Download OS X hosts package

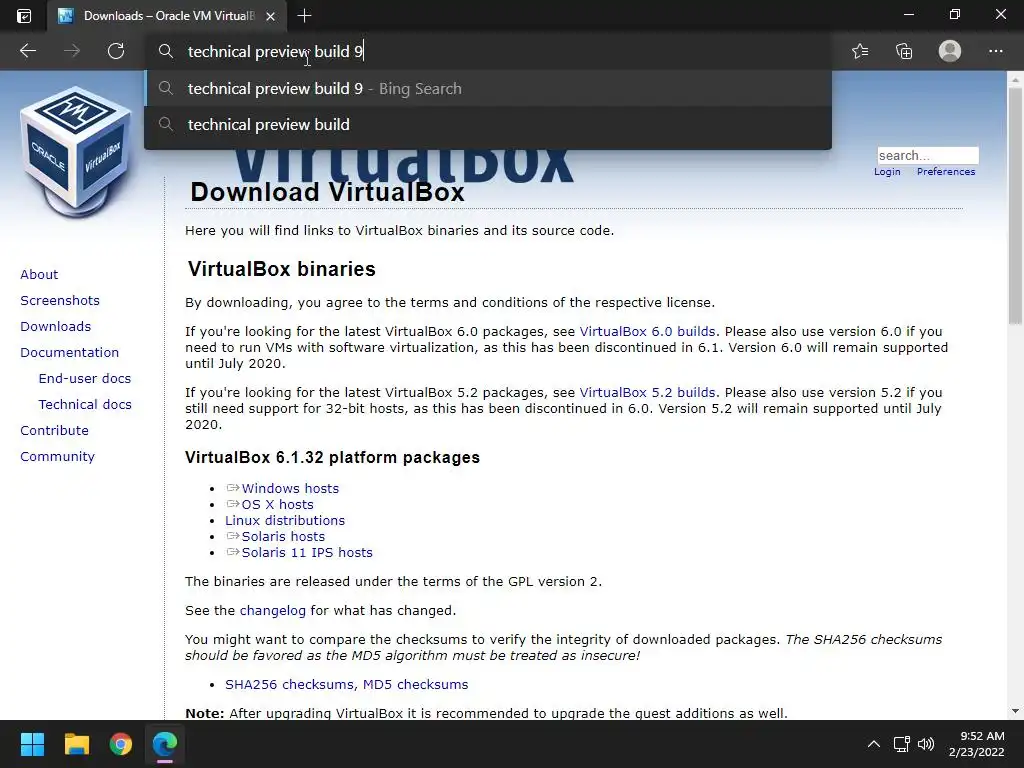click(278, 505)
